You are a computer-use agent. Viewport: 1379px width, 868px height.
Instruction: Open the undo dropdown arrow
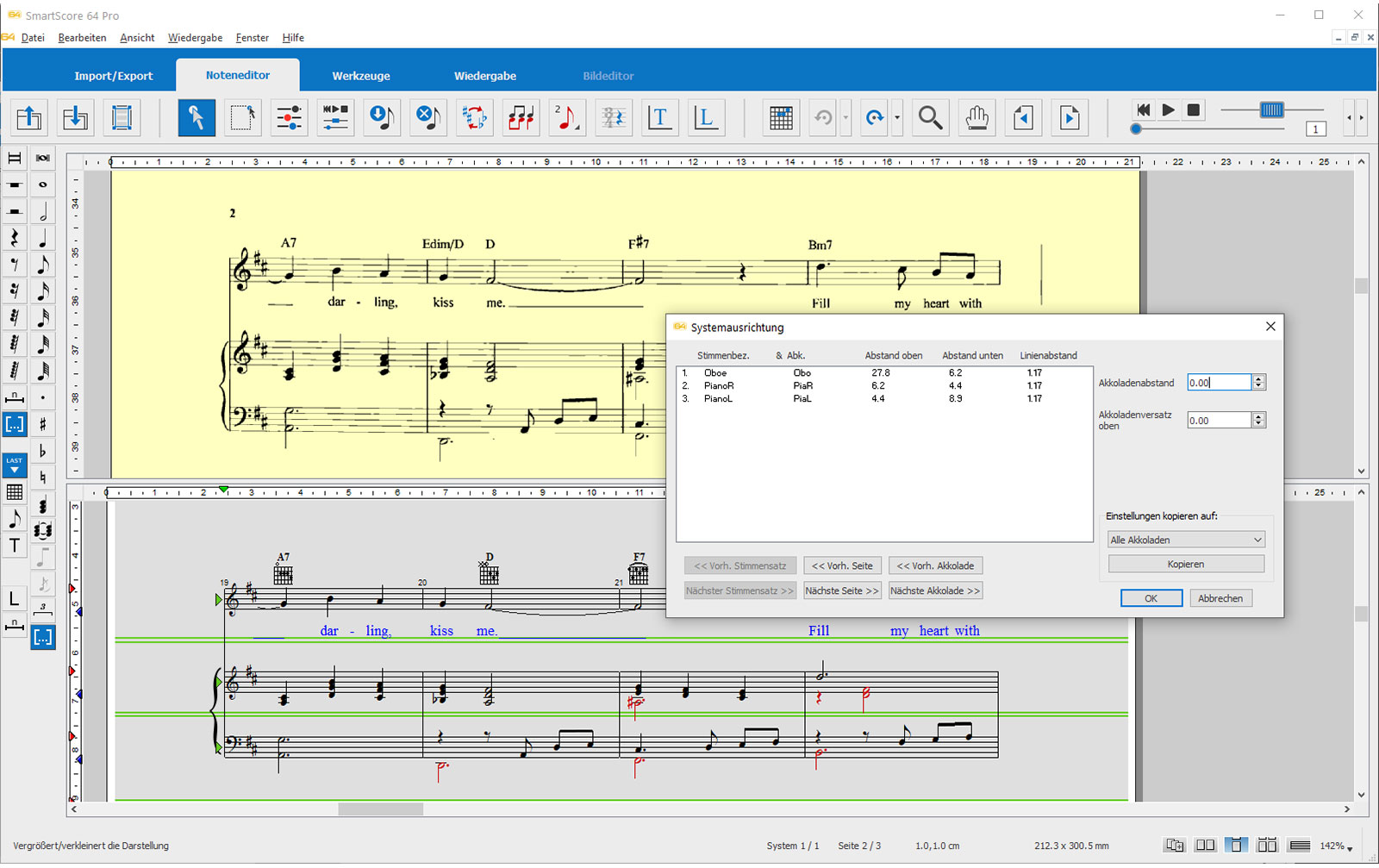tap(845, 118)
